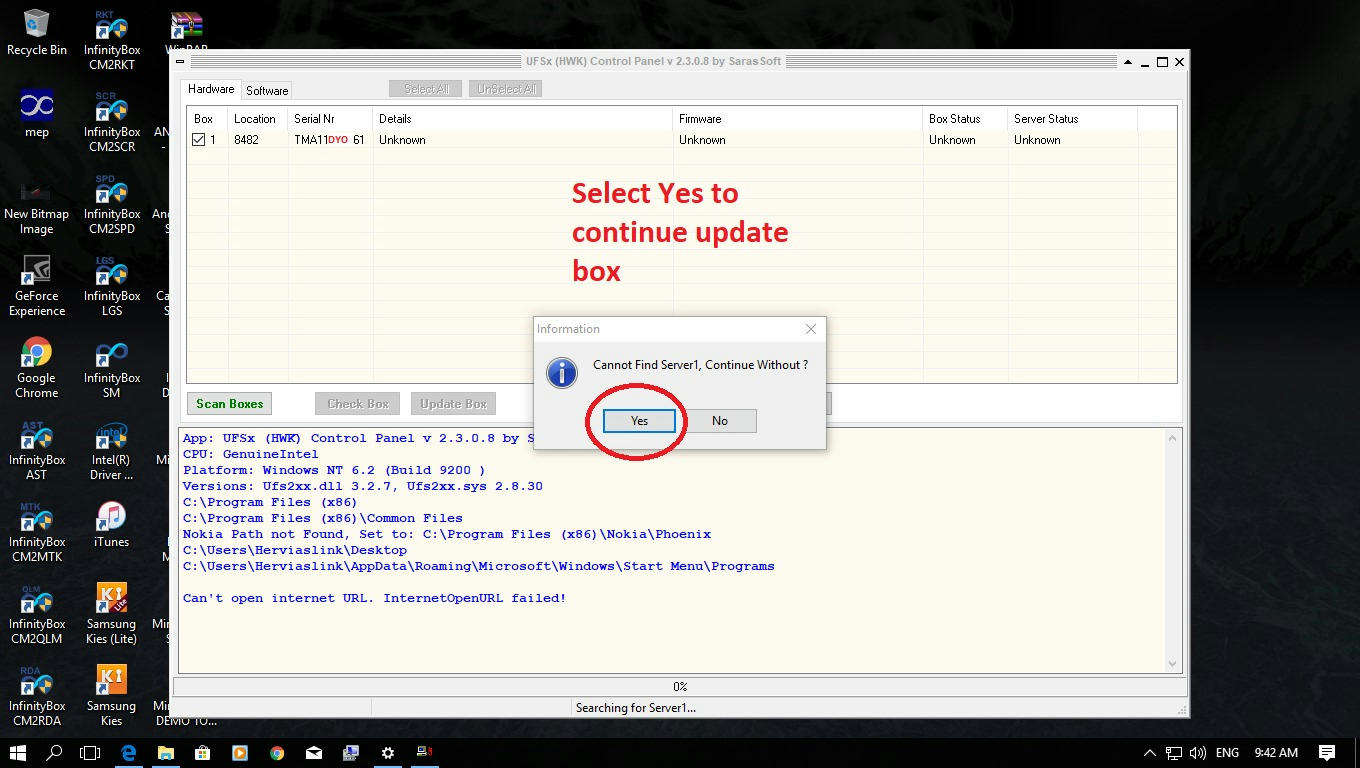This screenshot has height=768, width=1360.
Task: Open File Explorer from taskbar
Action: [166, 753]
